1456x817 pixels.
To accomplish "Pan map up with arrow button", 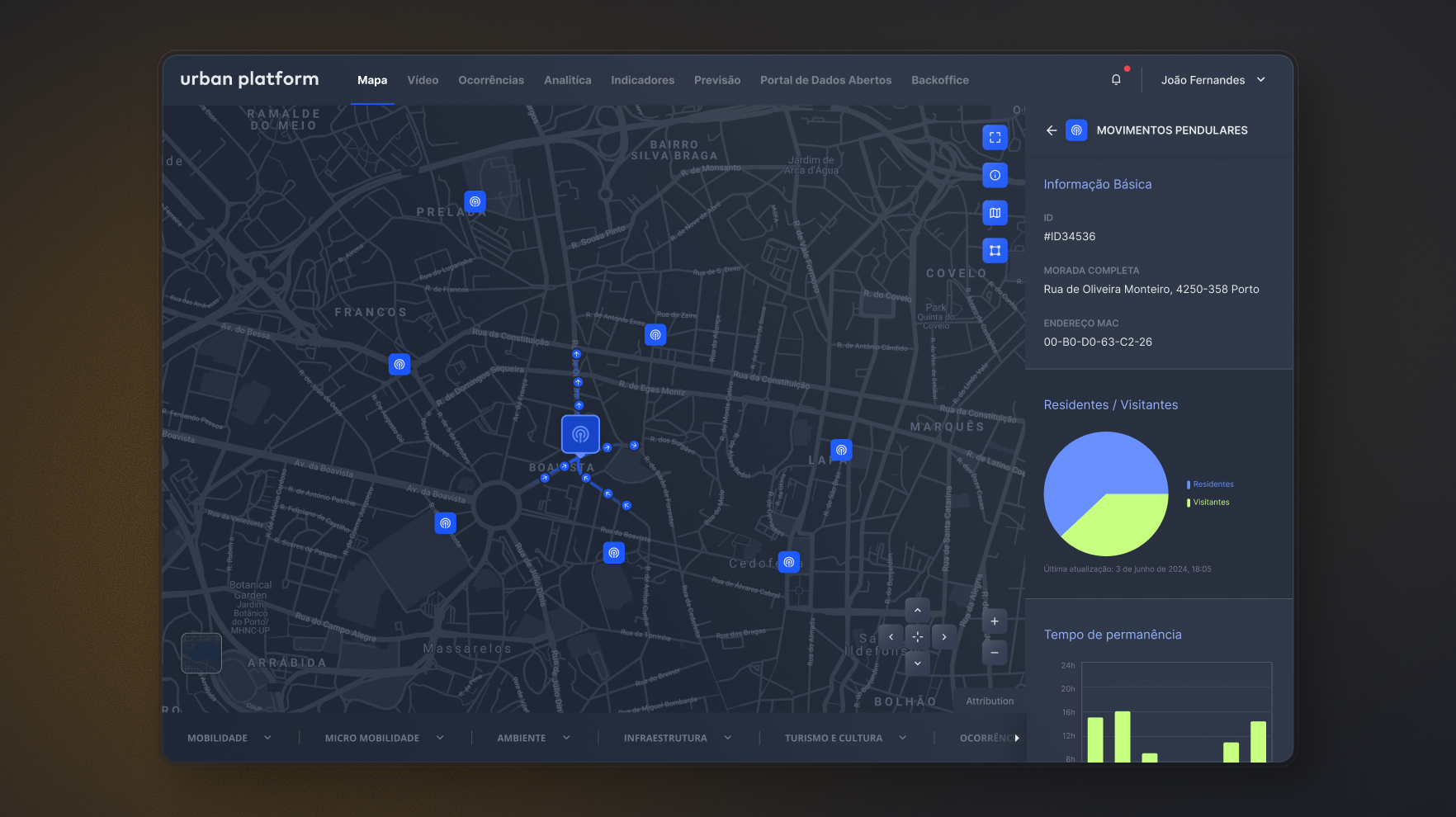I will click(x=917, y=611).
